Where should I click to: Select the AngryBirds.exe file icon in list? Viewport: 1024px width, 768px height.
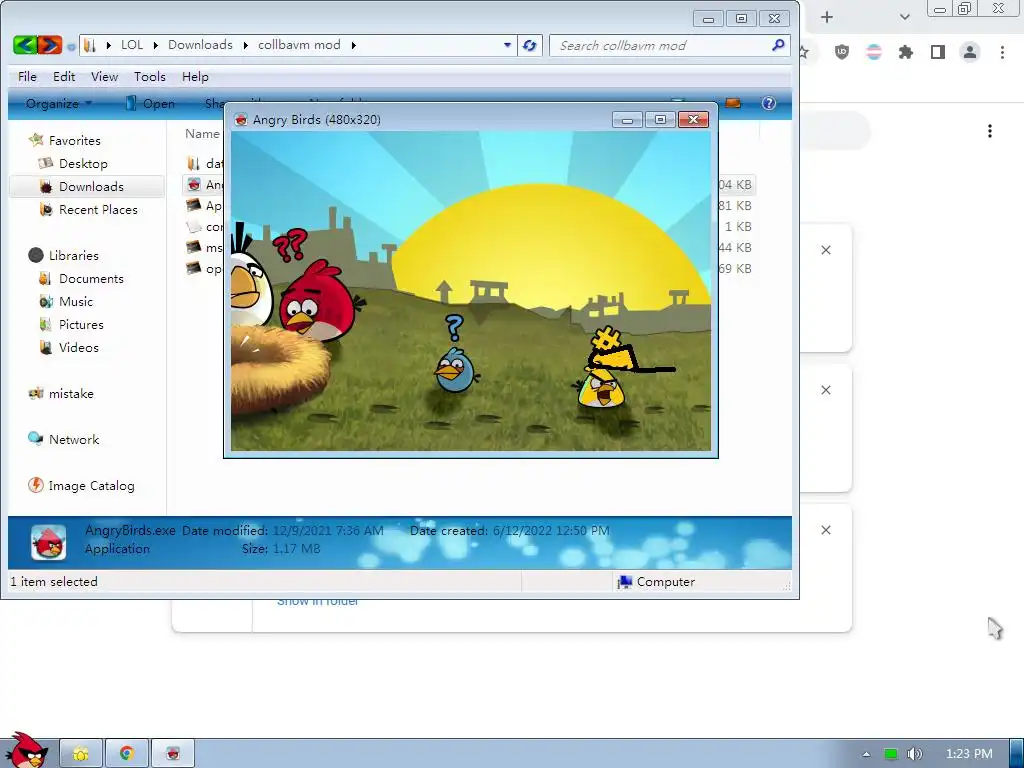[193, 184]
